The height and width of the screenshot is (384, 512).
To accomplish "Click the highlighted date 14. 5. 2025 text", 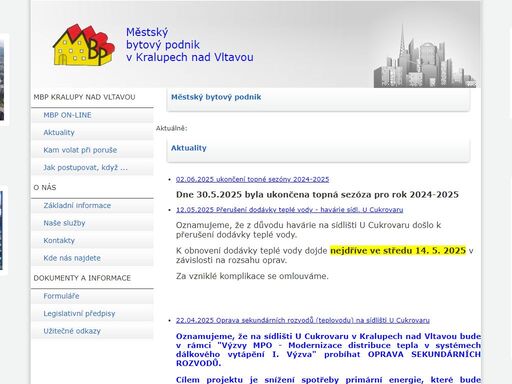I will (440, 251).
